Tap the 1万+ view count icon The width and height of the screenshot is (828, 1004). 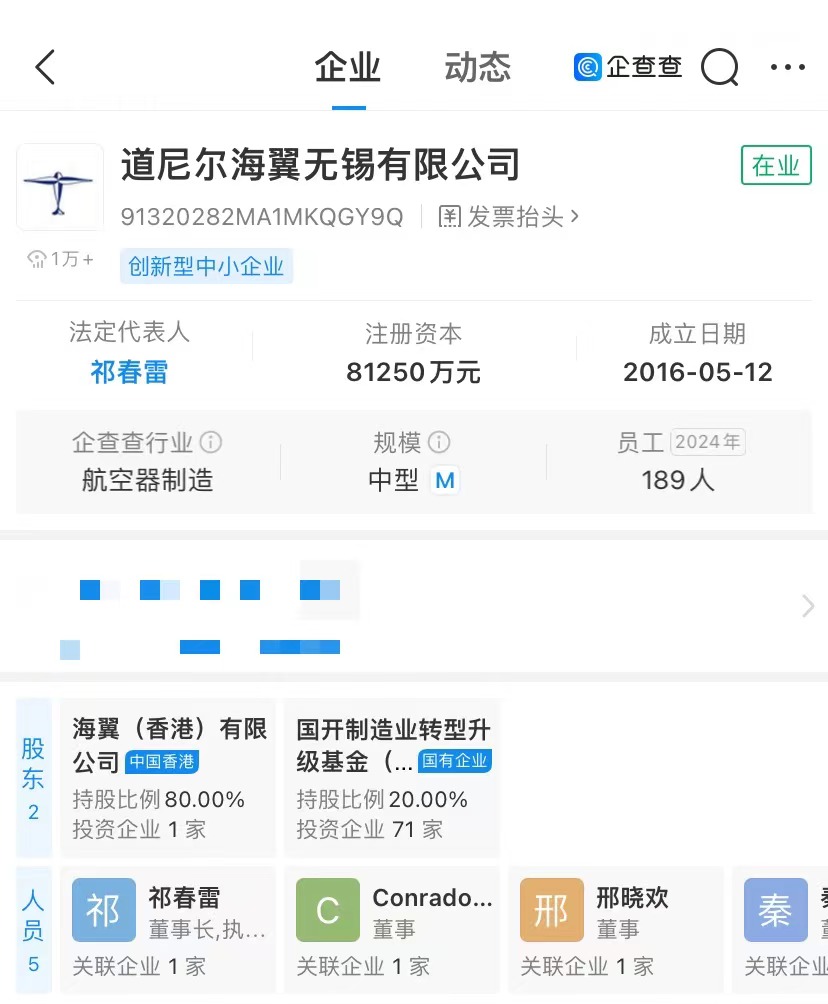37,259
